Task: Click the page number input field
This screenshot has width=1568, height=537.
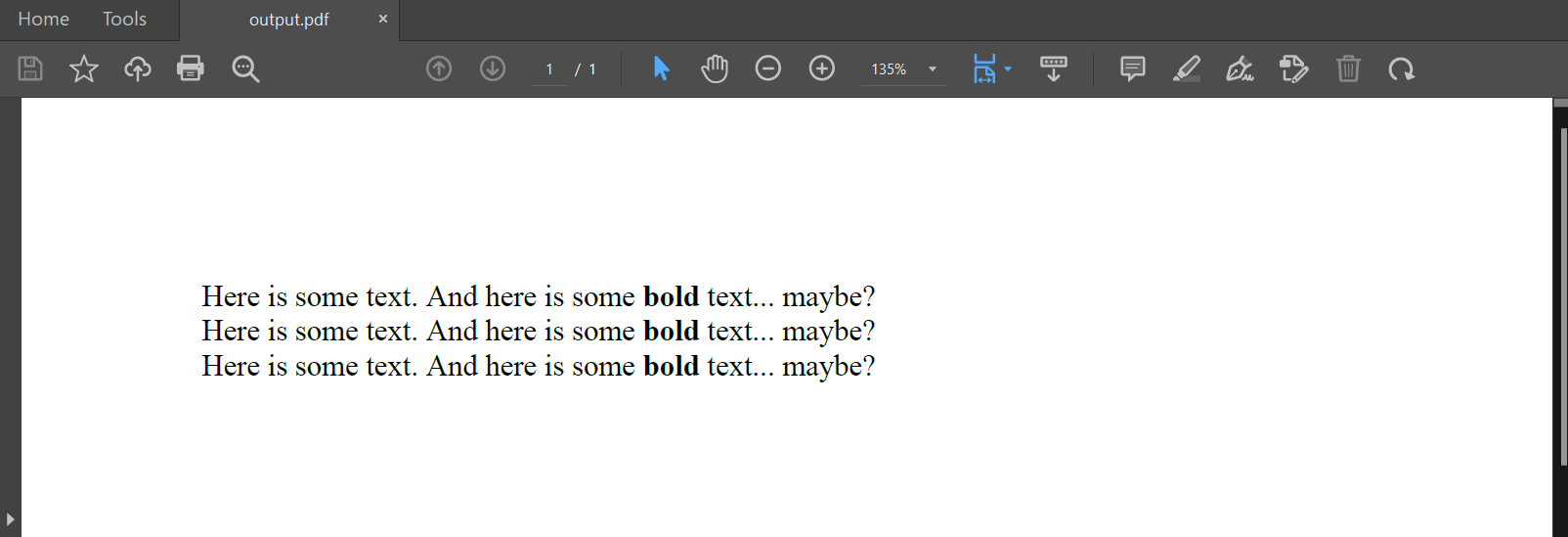Action: point(549,69)
